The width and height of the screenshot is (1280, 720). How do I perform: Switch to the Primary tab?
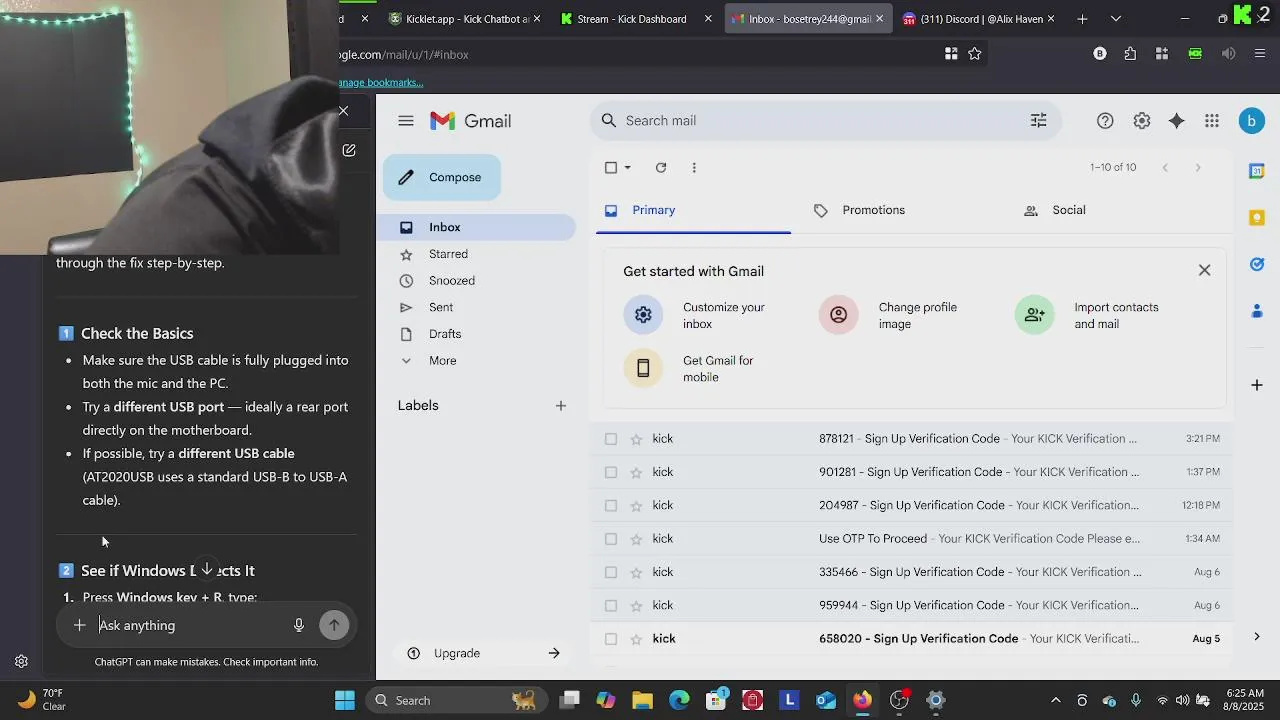pyautogui.click(x=693, y=210)
